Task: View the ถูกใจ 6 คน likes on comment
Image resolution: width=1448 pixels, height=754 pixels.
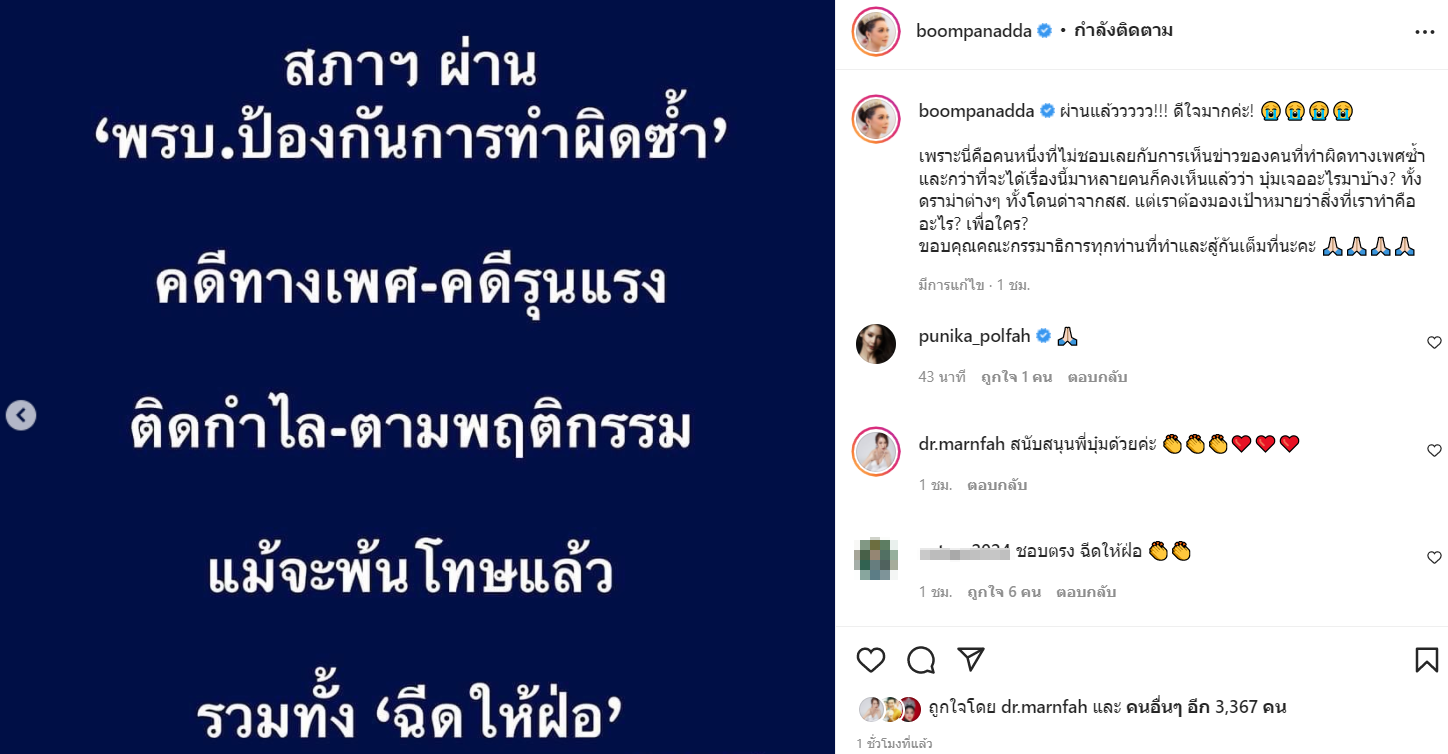Action: pos(1004,593)
